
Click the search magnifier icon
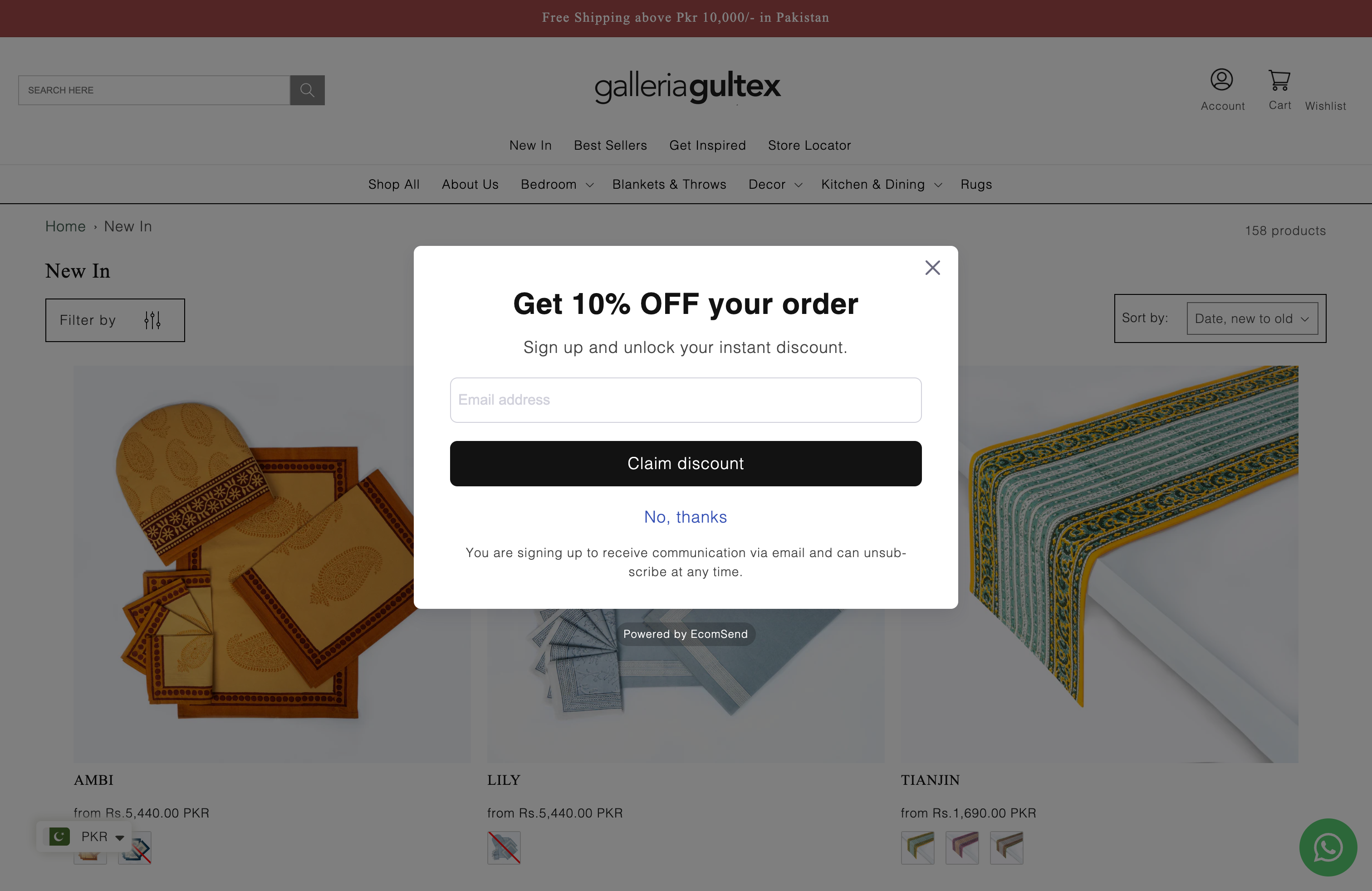308,90
